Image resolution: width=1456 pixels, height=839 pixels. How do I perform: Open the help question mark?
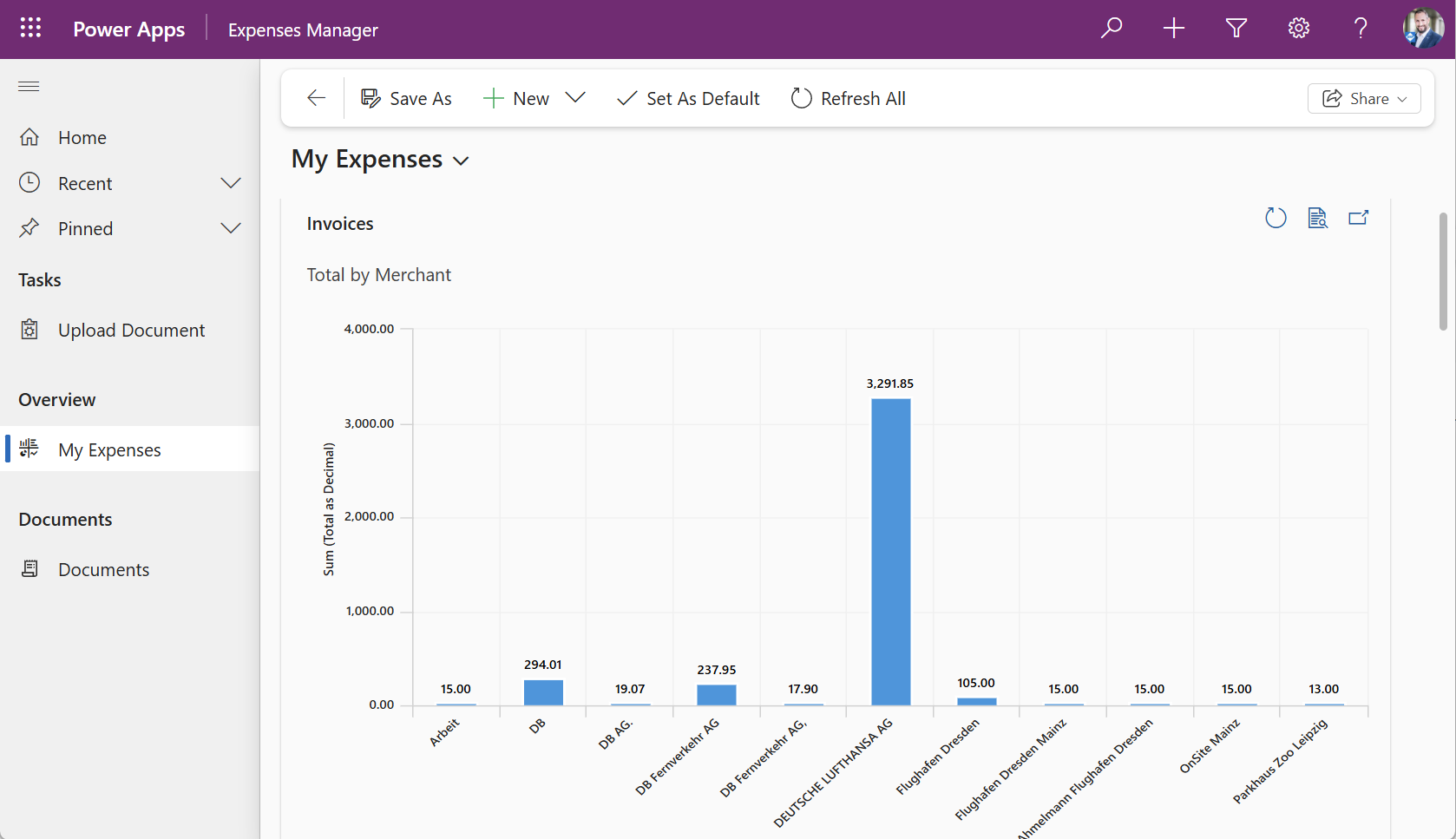point(1361,29)
